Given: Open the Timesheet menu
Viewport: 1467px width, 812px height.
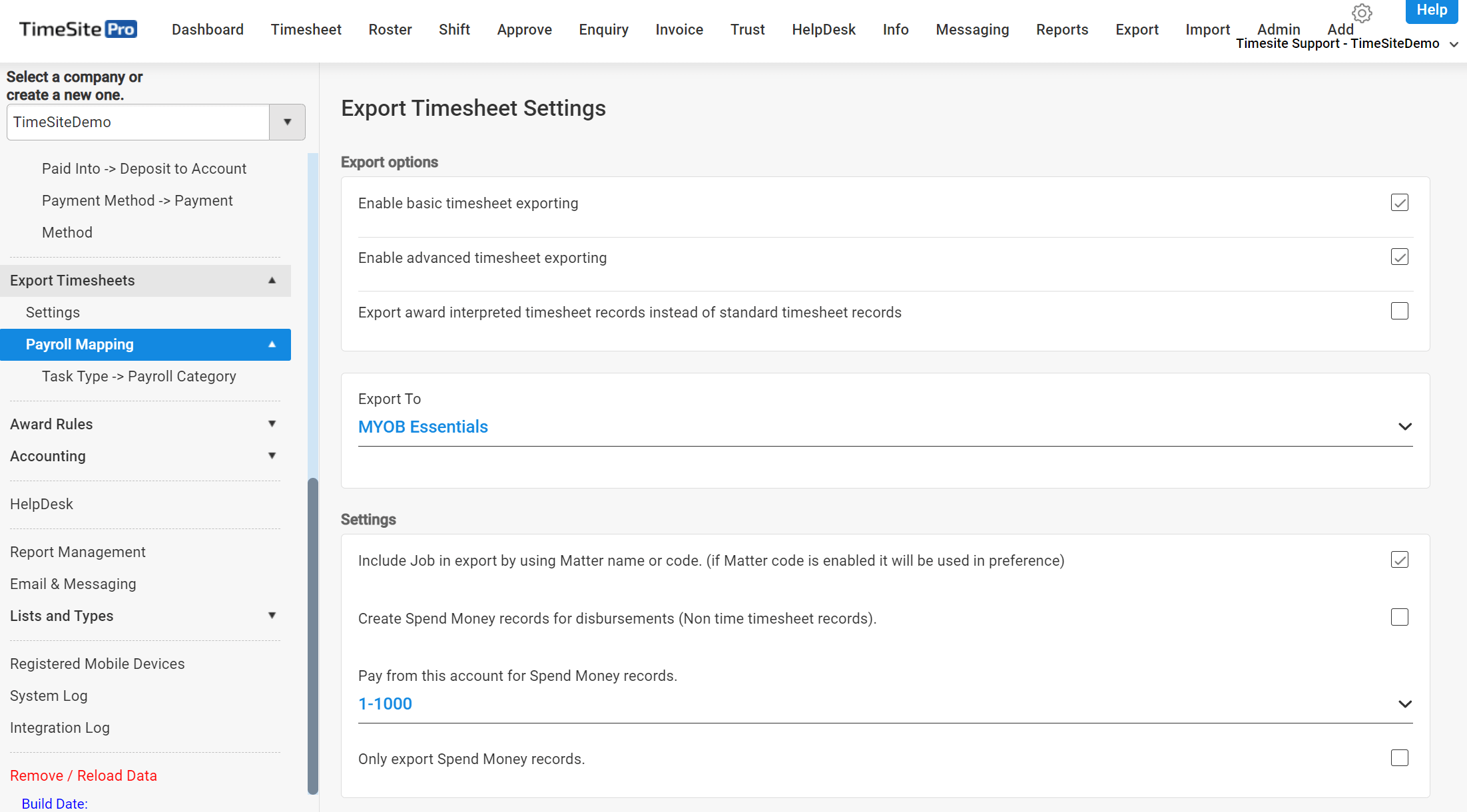Looking at the screenshot, I should [x=306, y=29].
